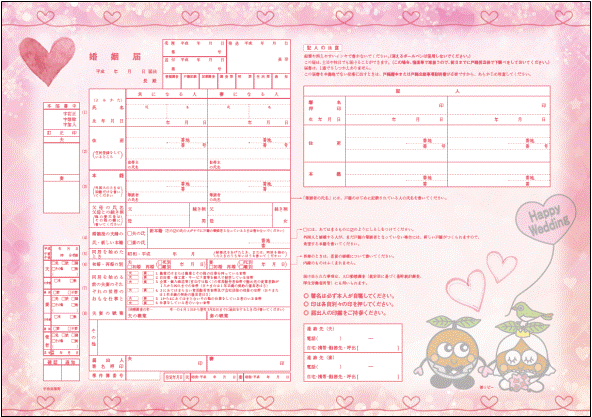Click husband's 本籍 registered domicile field

tap(166, 187)
